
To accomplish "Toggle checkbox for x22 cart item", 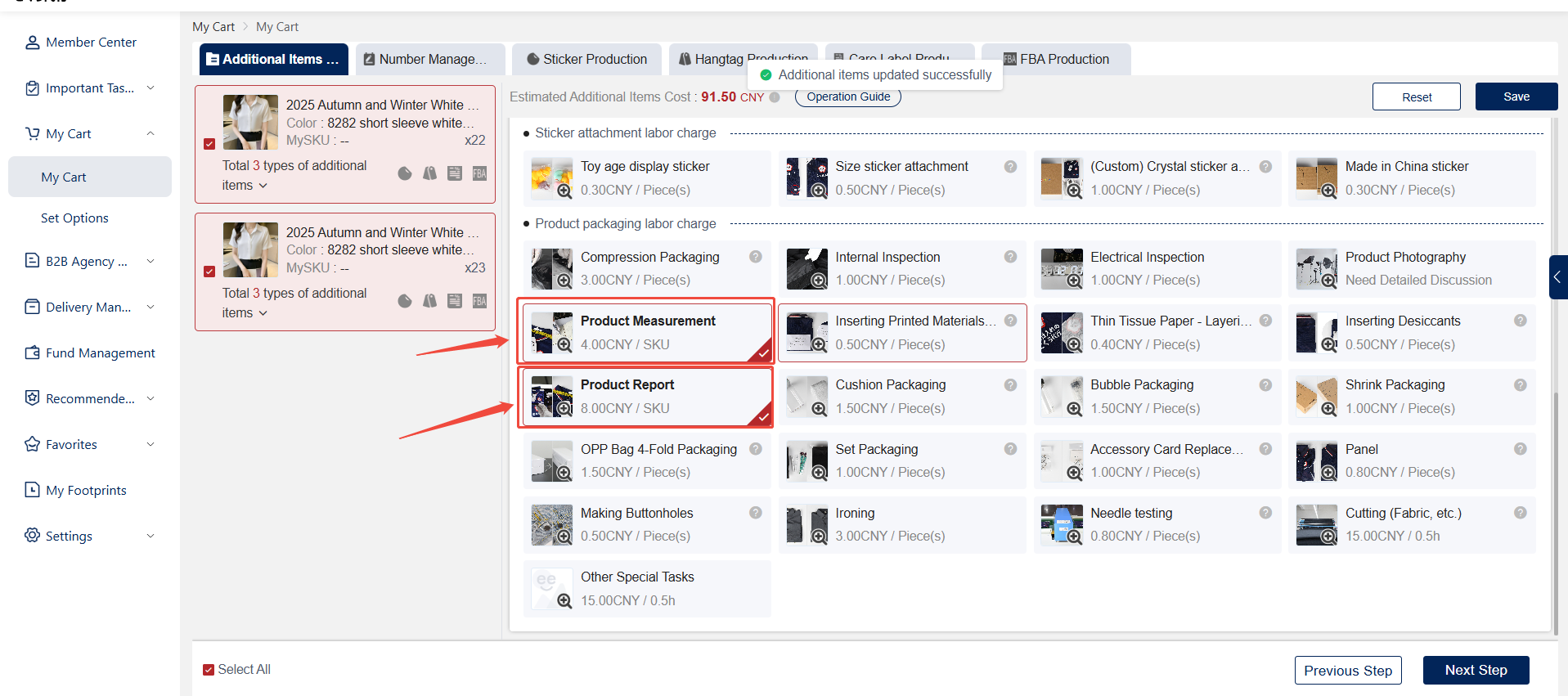I will (209, 144).
